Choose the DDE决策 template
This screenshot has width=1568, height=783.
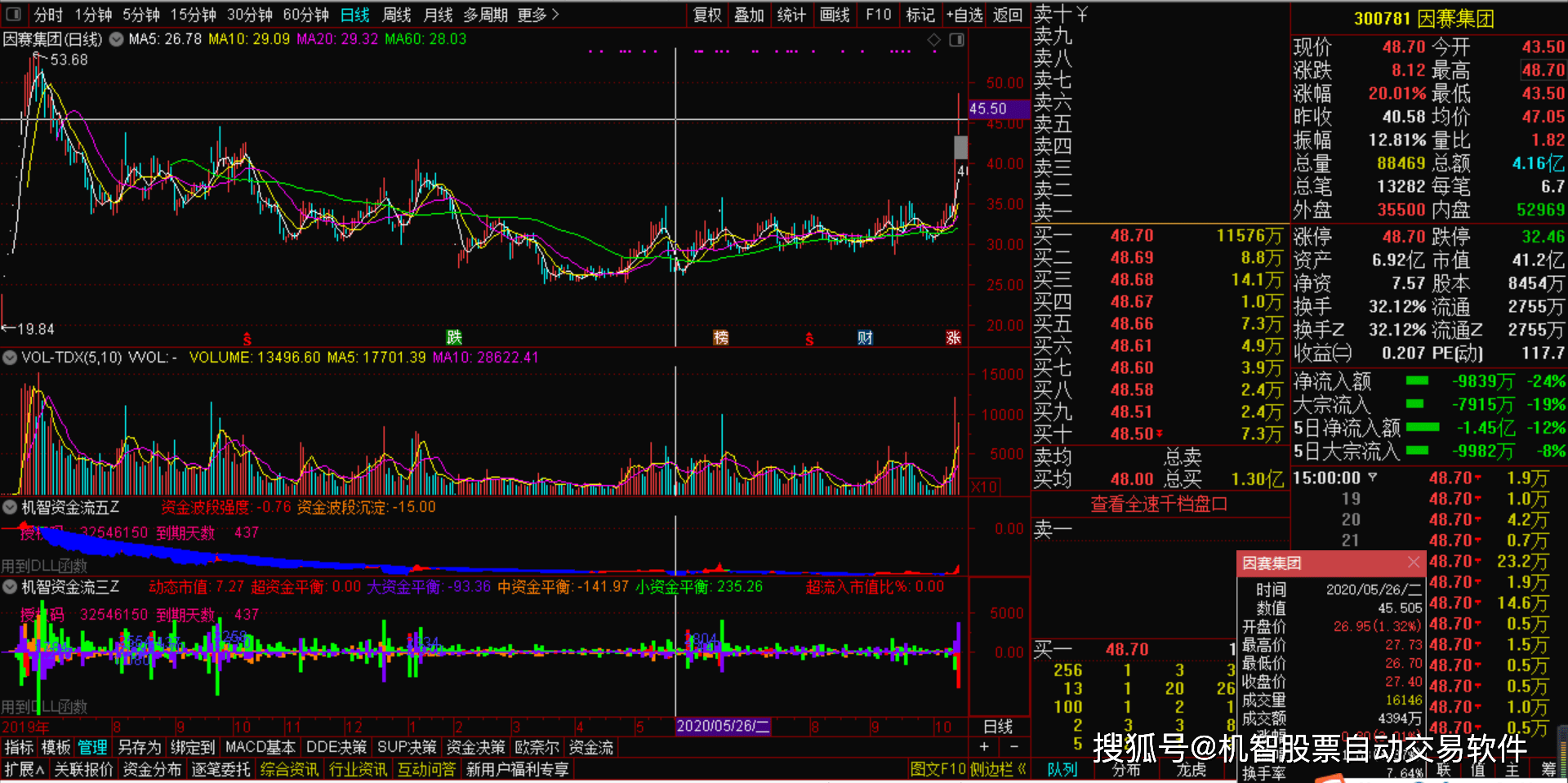click(x=336, y=747)
